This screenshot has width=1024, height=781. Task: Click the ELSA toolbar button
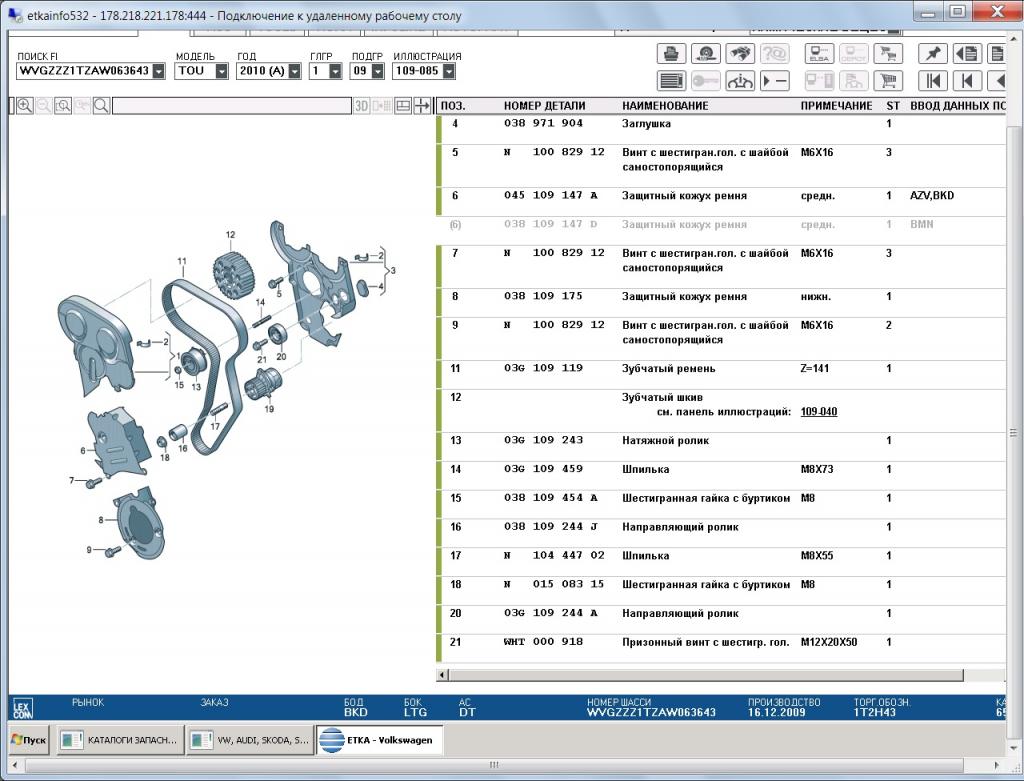coord(819,54)
